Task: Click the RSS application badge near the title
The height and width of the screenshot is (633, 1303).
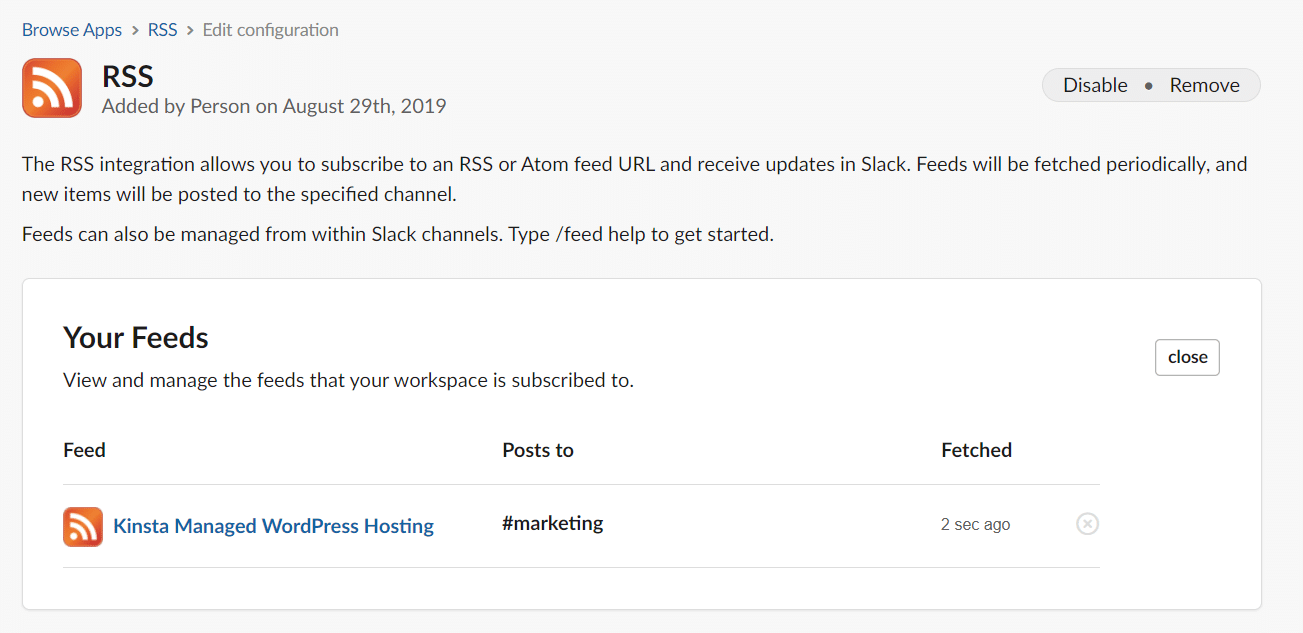Action: (51, 88)
